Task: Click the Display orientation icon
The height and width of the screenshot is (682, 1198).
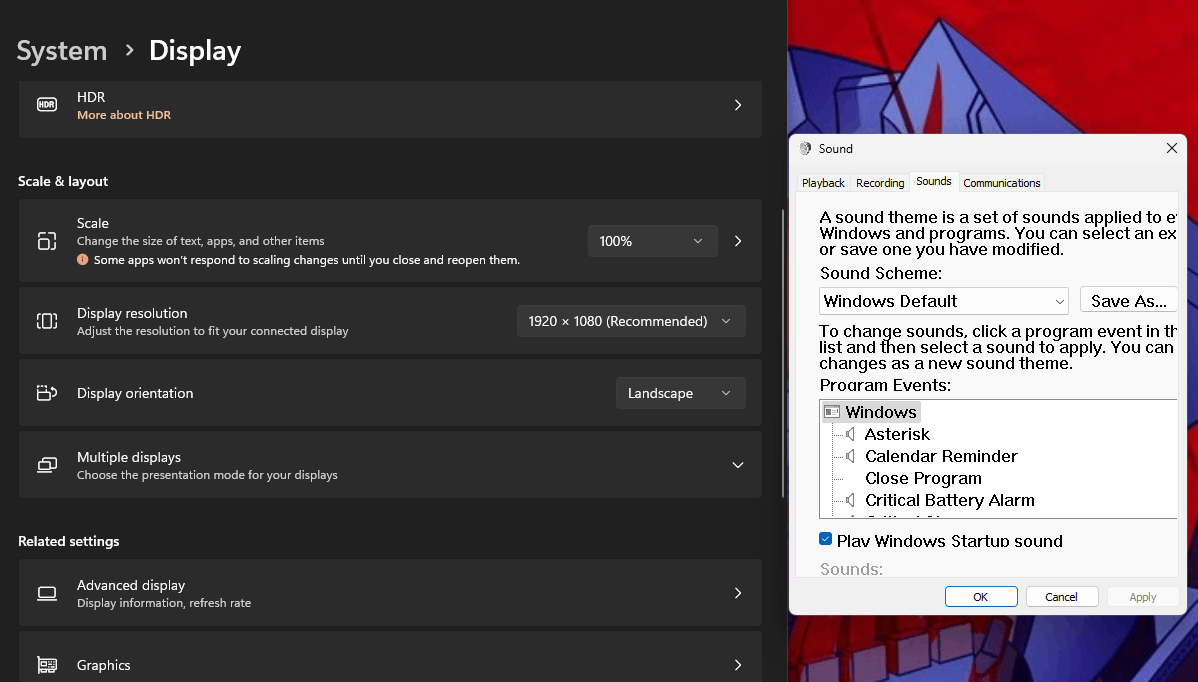Action: pyautogui.click(x=47, y=393)
